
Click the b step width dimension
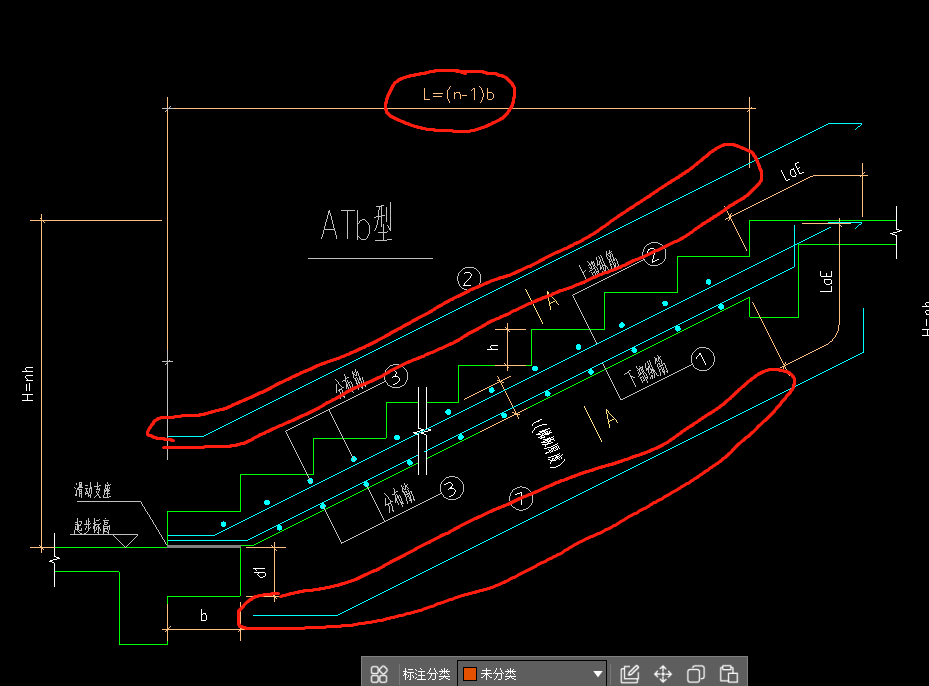coord(204,616)
